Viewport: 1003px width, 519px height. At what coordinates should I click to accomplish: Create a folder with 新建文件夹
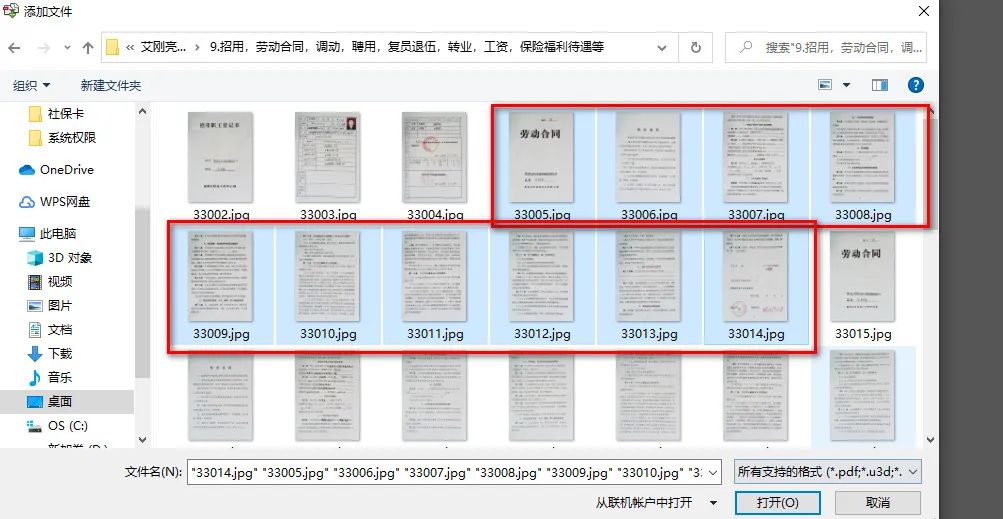tap(111, 85)
